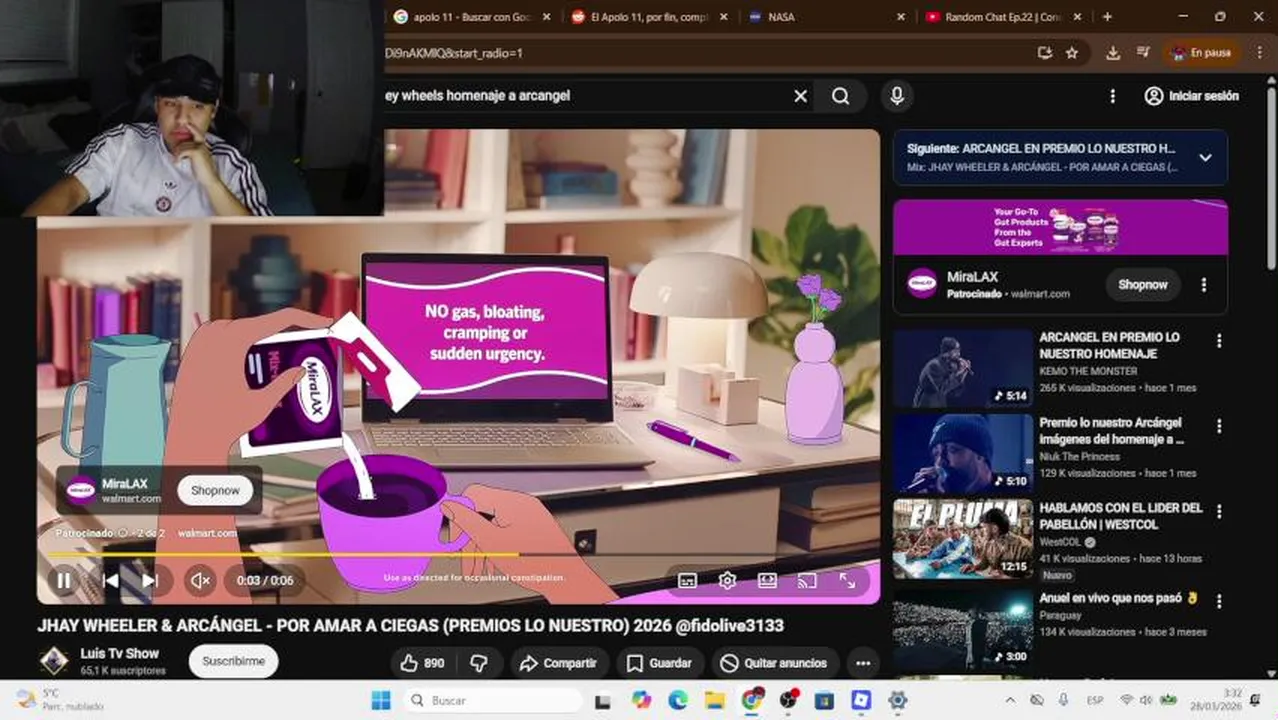Switch to theater mode view
Viewport: 1278px width, 720px height.
(767, 580)
